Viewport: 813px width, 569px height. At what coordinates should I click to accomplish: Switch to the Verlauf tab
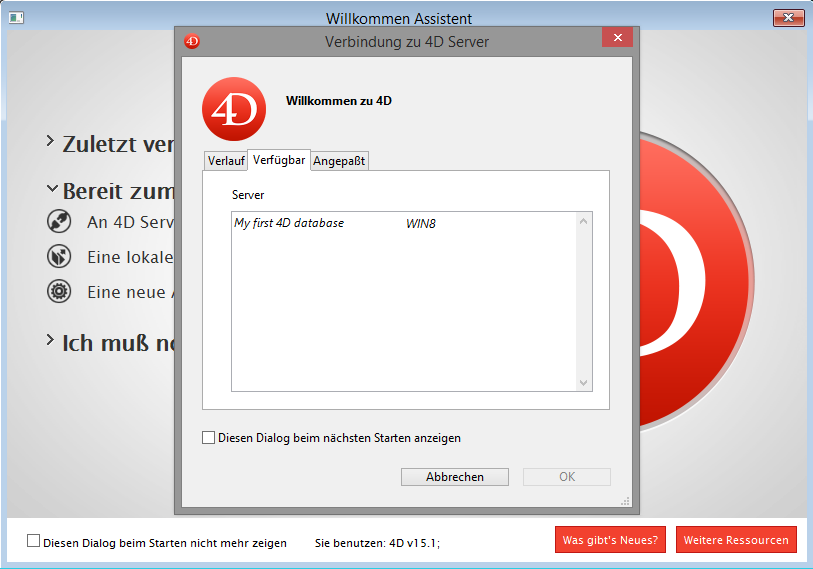pyautogui.click(x=225, y=161)
